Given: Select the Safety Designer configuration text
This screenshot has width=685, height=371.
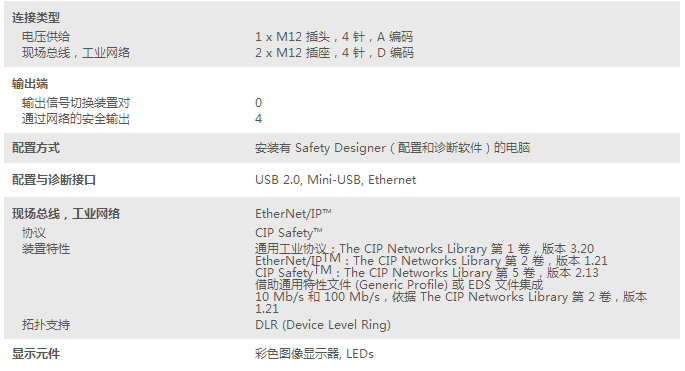Looking at the screenshot, I should click(x=392, y=148).
